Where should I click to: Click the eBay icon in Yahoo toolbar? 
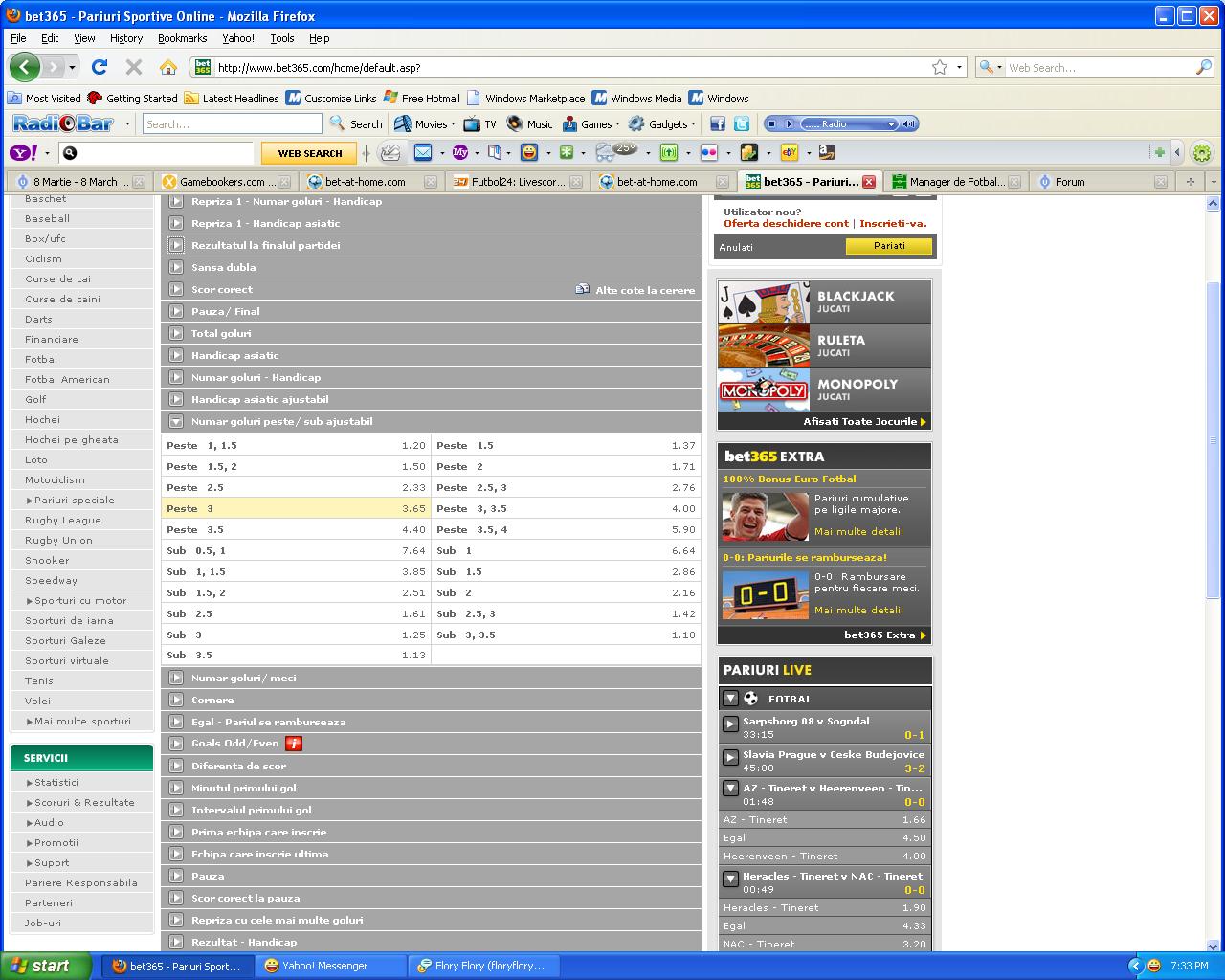pyautogui.click(x=790, y=152)
